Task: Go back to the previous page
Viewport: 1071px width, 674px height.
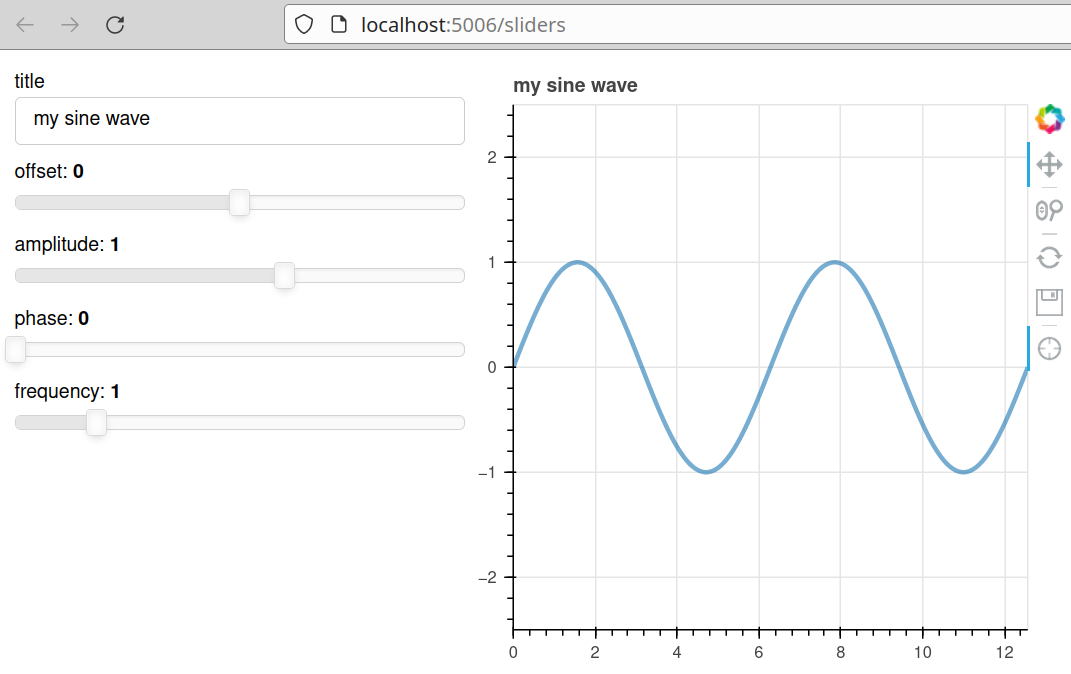Action: [x=26, y=25]
